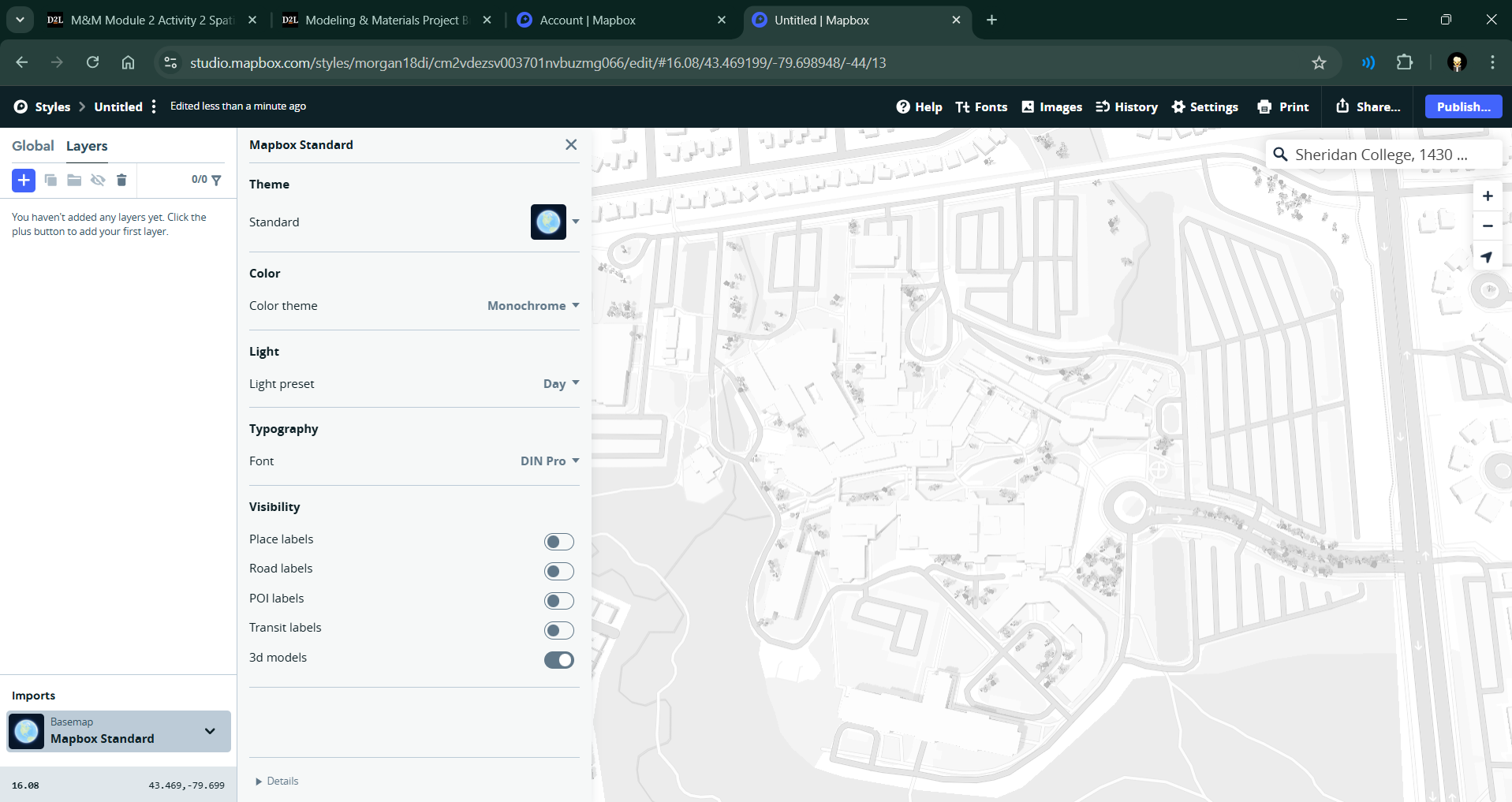Click the hide layers eye icon
This screenshot has height=802, width=1512.
(98, 181)
